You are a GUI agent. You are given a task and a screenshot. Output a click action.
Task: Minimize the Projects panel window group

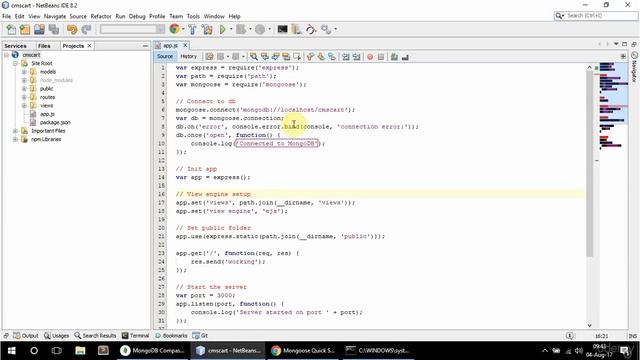(x=145, y=46)
